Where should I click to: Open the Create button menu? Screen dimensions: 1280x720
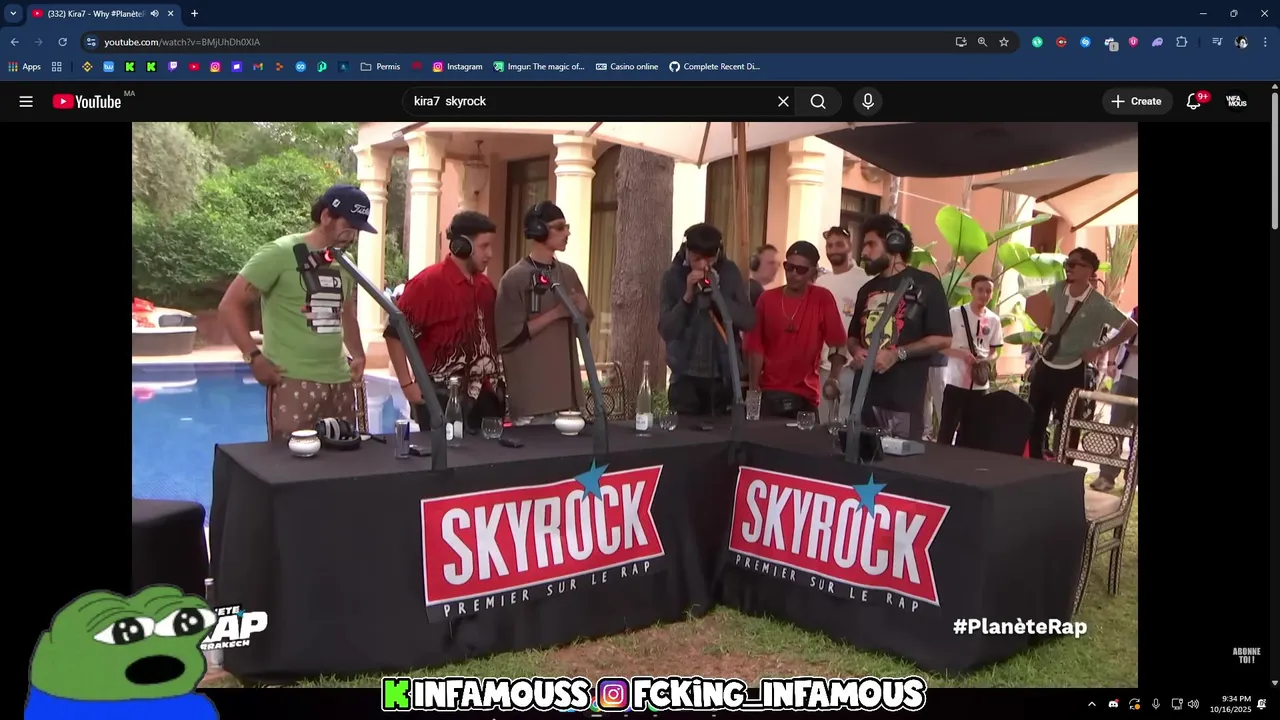(x=1137, y=101)
